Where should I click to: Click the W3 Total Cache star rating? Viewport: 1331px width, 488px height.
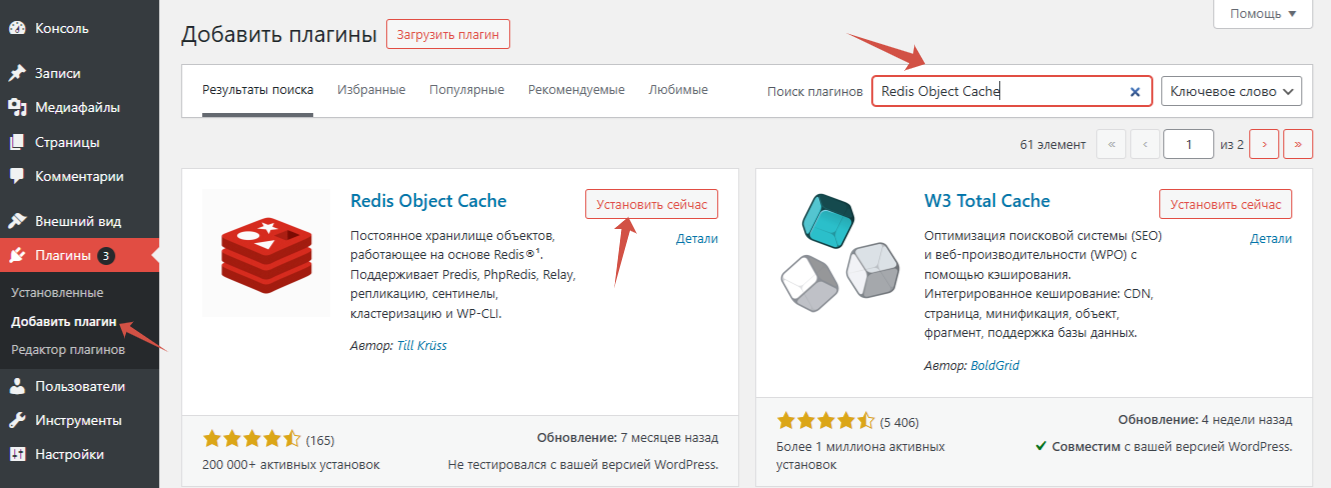825,421
